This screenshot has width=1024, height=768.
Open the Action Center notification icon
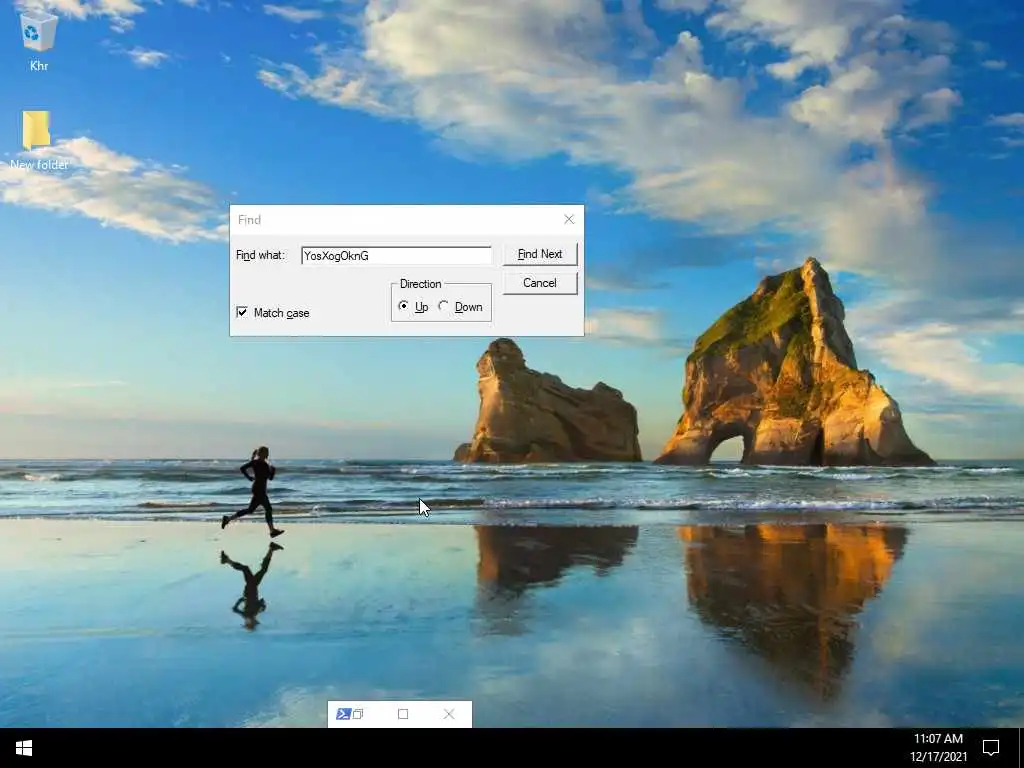(991, 748)
